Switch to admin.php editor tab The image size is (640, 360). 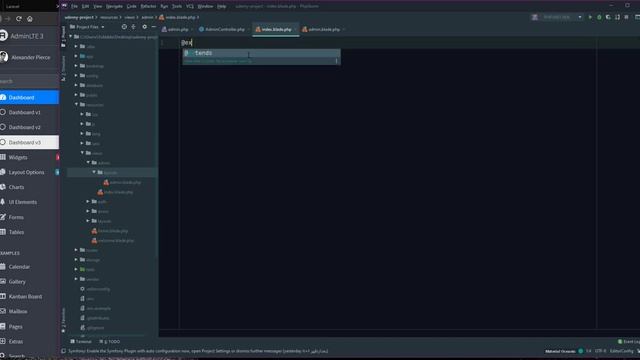click(x=178, y=29)
